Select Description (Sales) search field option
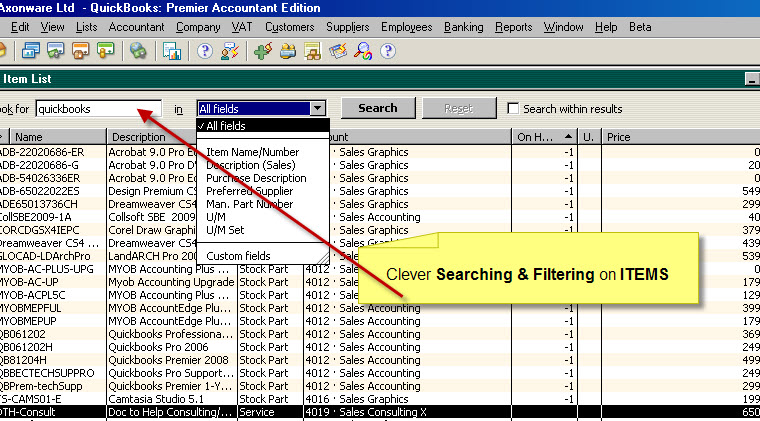Viewport: 760px width, 421px height. pyautogui.click(x=251, y=165)
